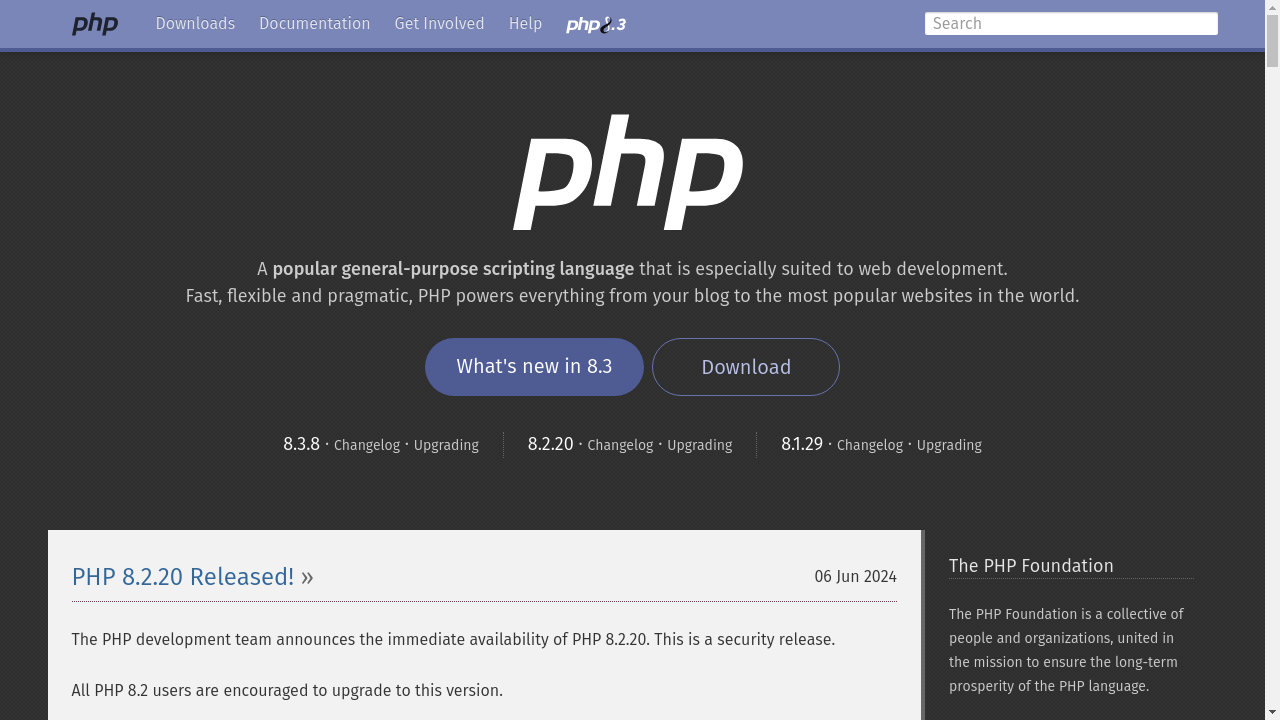Image resolution: width=1280 pixels, height=720 pixels.
Task: Click the php logo in the navigation bar
Action: (x=95, y=24)
